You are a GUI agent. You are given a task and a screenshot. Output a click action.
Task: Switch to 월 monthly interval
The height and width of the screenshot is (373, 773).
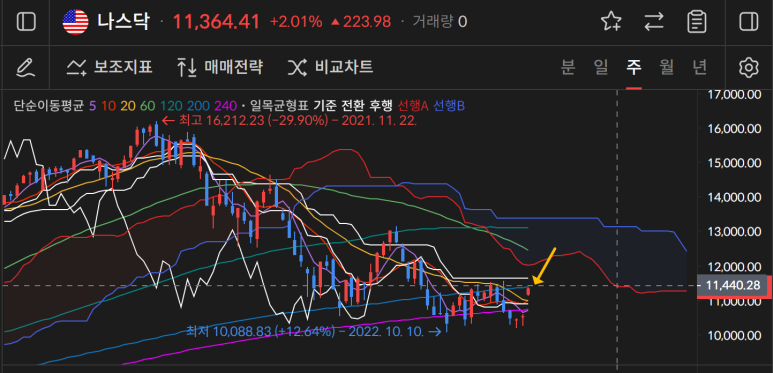(667, 67)
